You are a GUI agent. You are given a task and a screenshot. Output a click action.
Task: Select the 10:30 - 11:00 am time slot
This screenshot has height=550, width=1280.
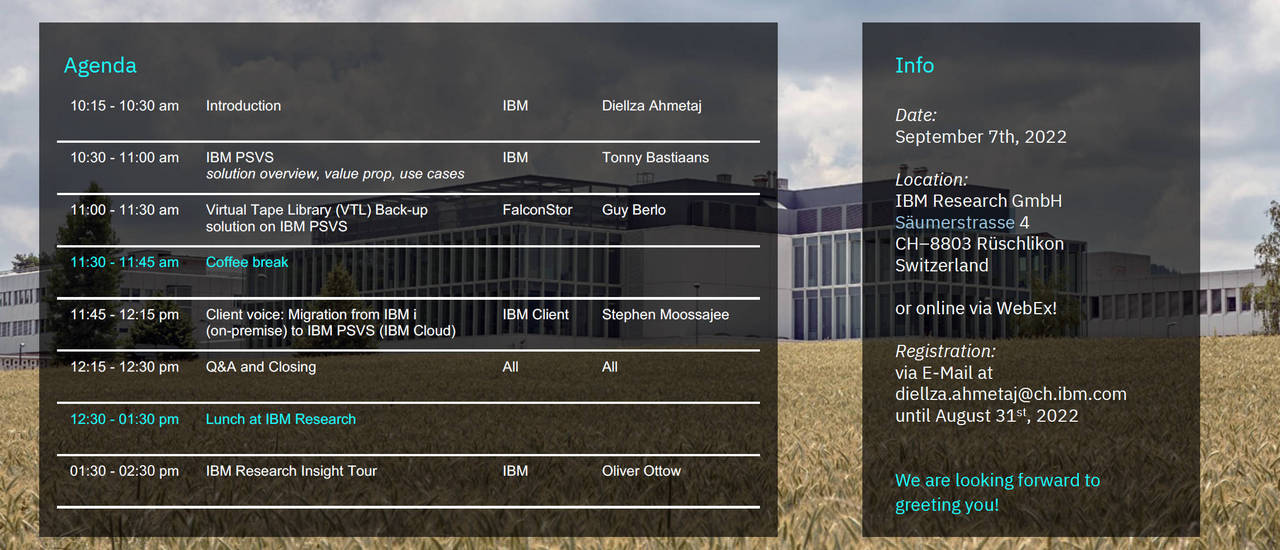124,157
